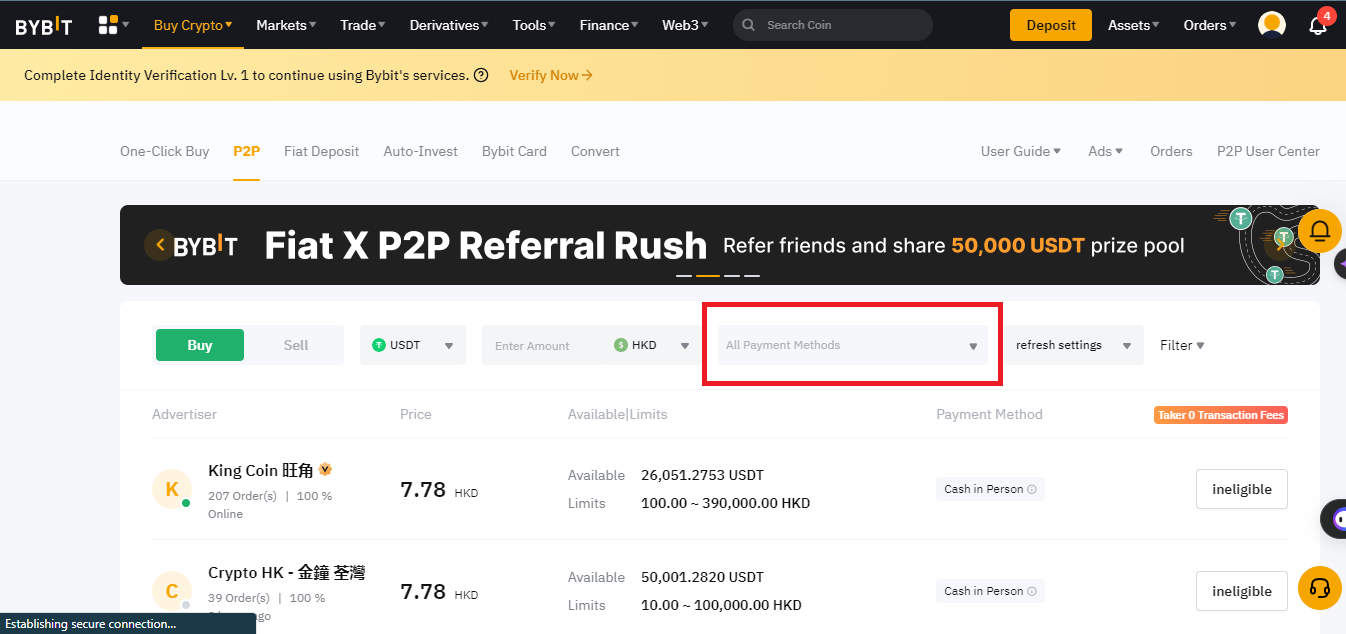Click Crypto HK advertiser avatar
This screenshot has height=634, width=1346.
coord(172,591)
